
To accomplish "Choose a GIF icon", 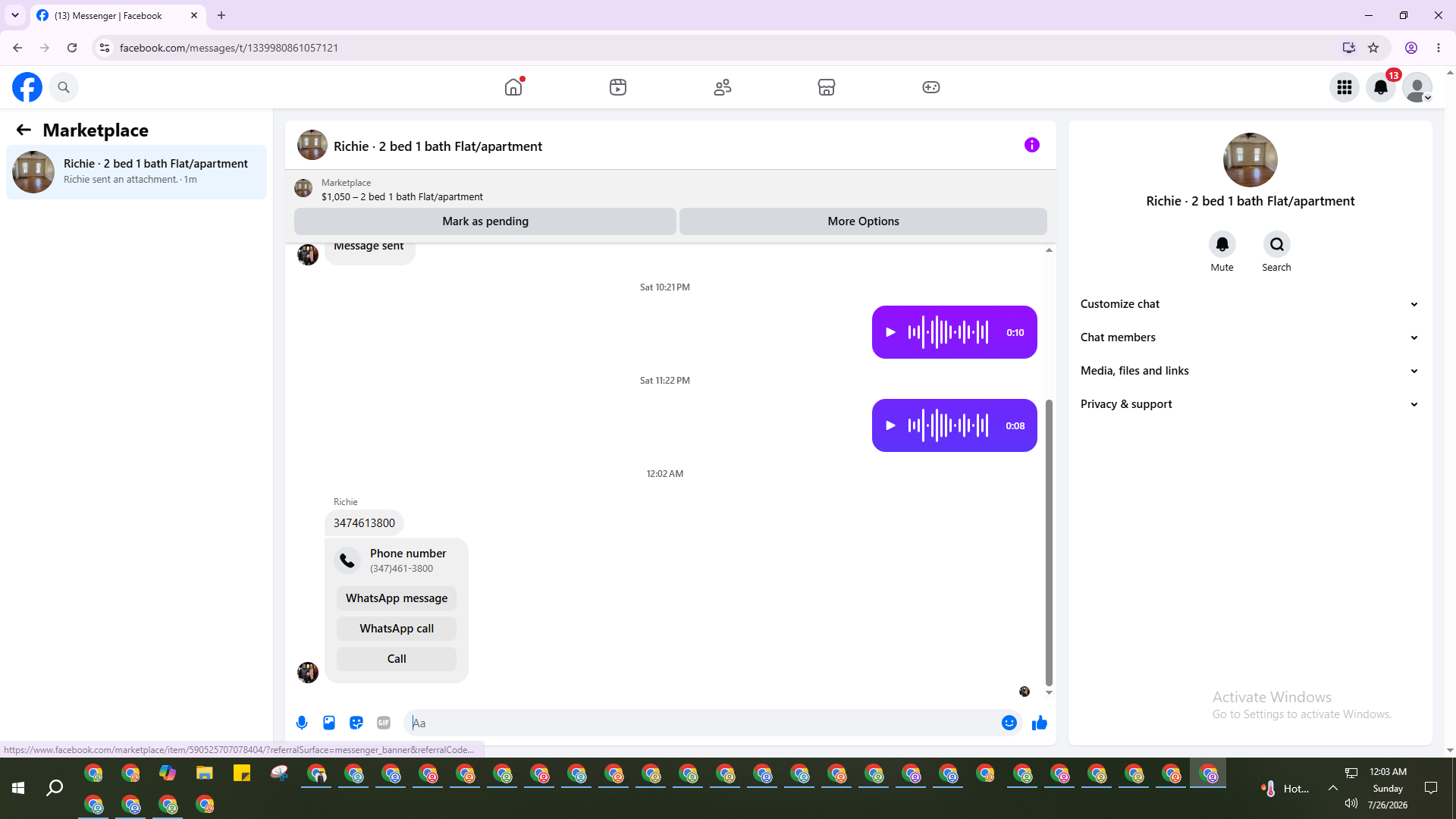I will click(x=384, y=723).
